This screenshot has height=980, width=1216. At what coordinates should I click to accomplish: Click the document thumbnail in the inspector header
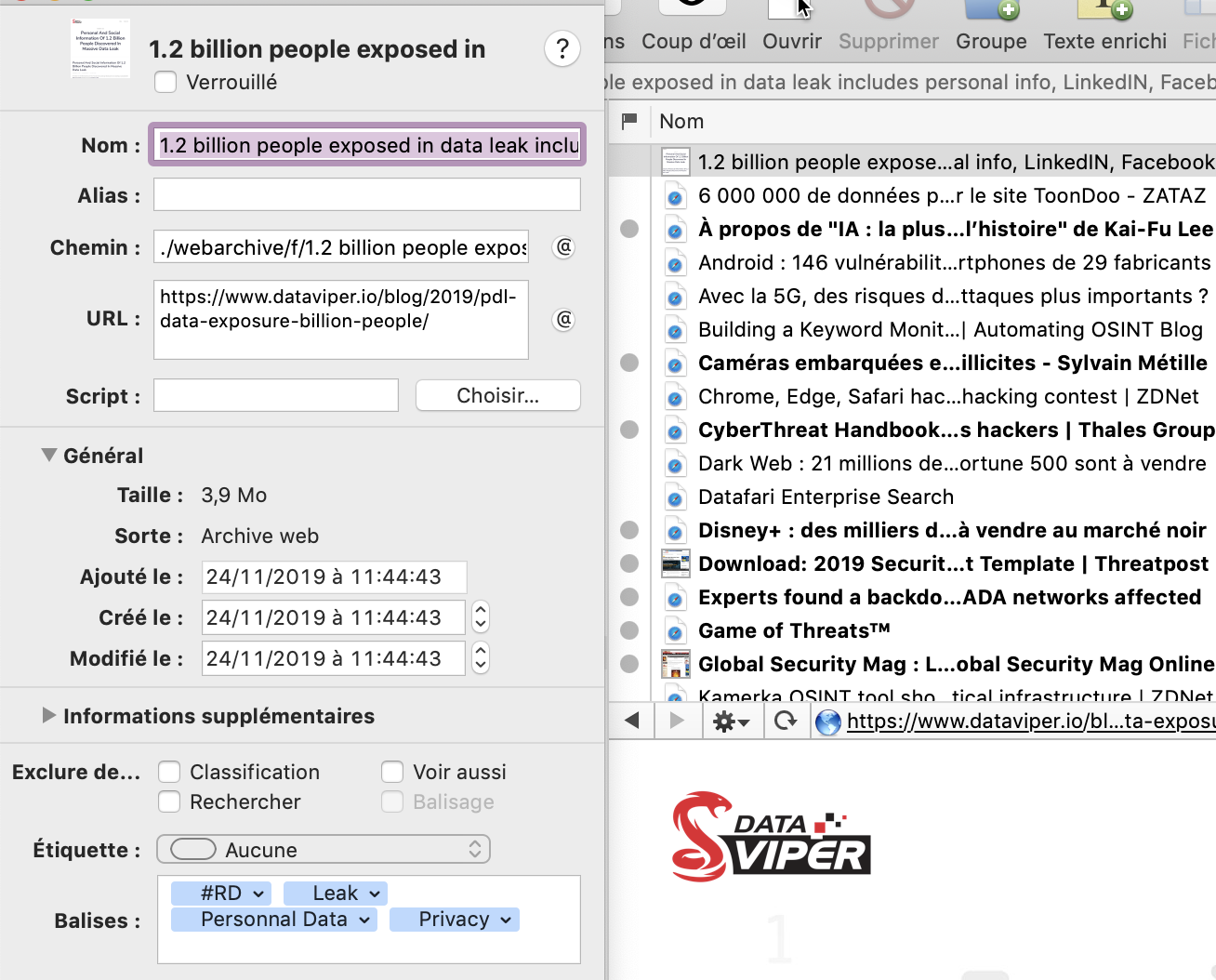click(x=100, y=49)
